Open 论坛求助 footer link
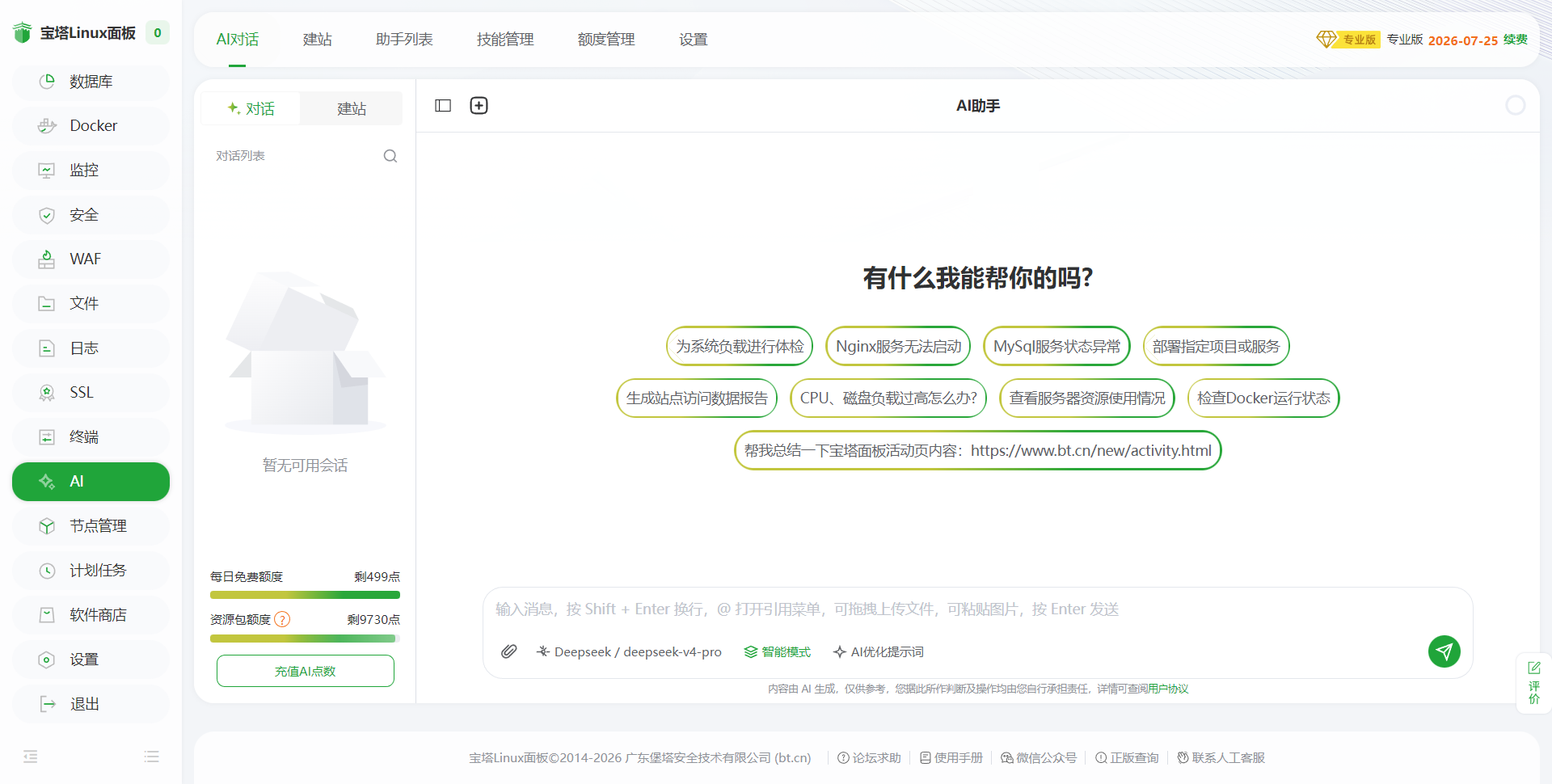 869,757
